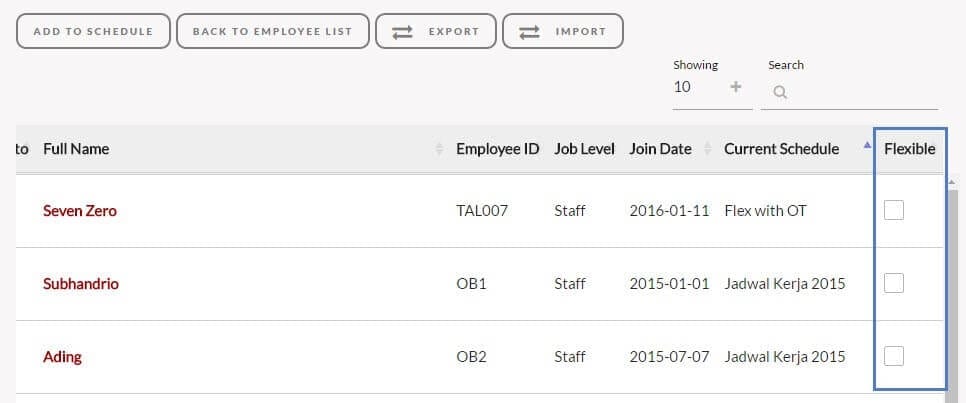
Task: Sort by the Employee ID column header
Action: pyautogui.click(x=497, y=149)
